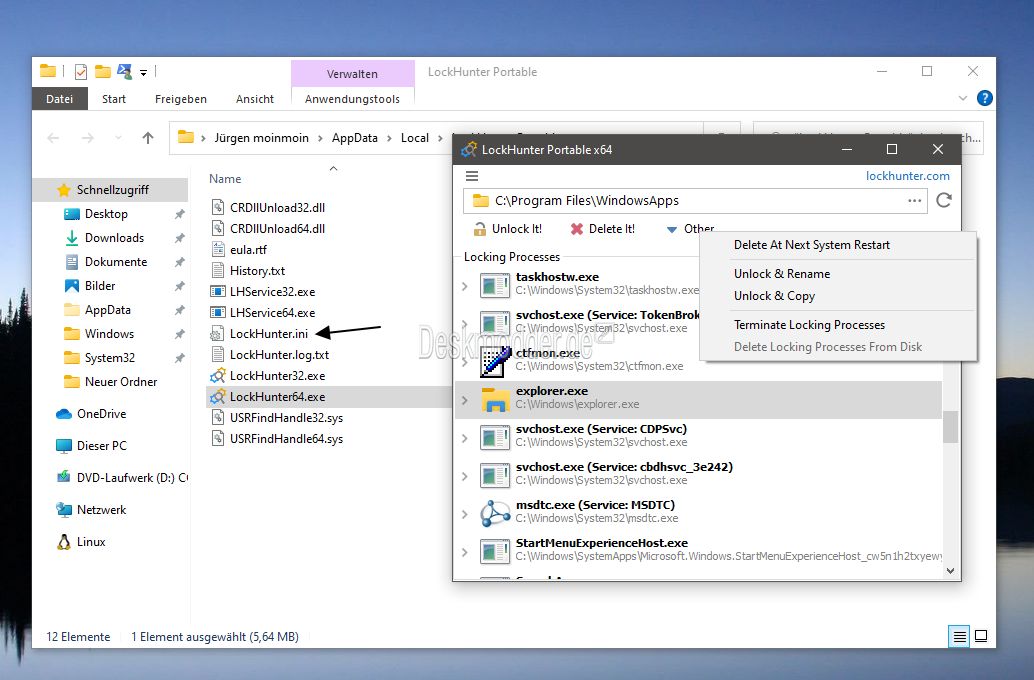Screen dimensions: 1034x680
Task: Collapse ribbon with the chevron icon
Action: (x=963, y=98)
